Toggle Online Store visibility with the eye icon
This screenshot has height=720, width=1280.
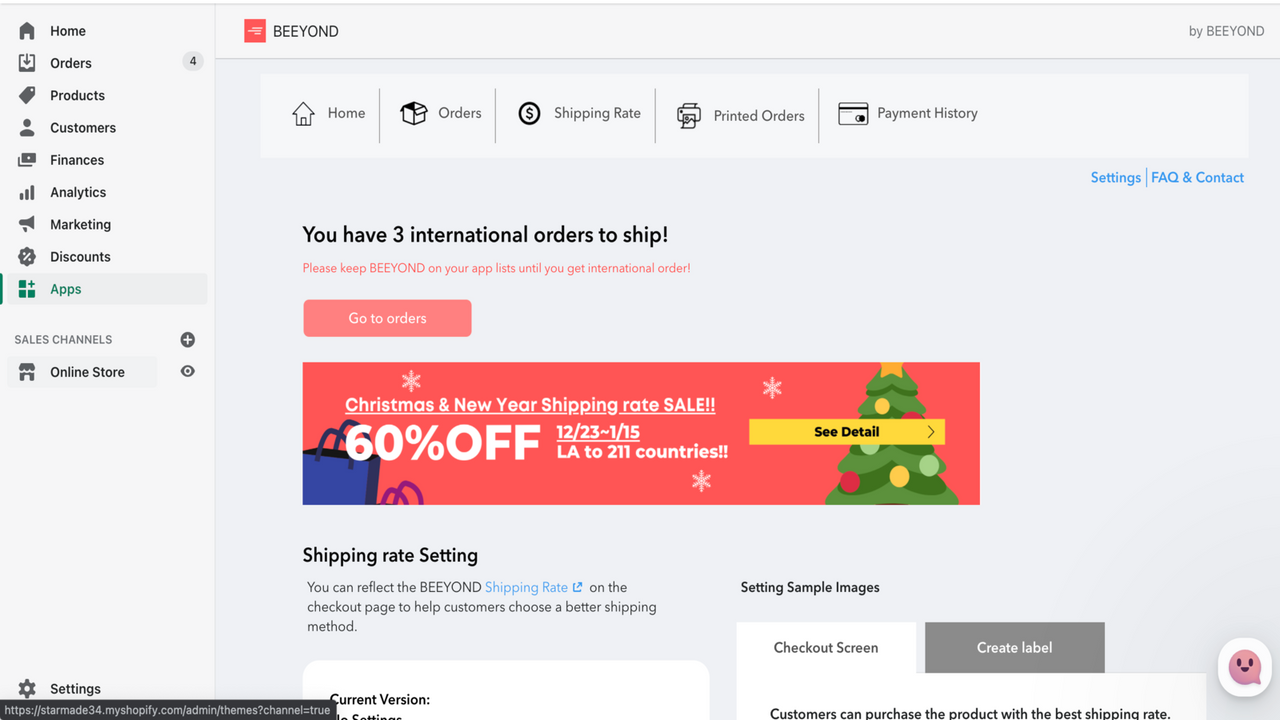[187, 371]
